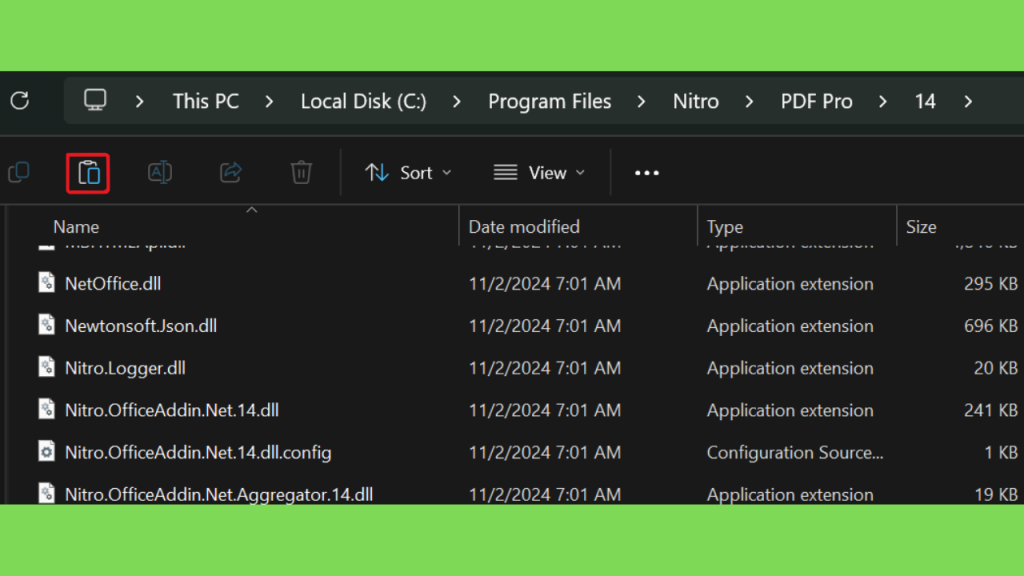Click the 241 KB size value
The width and height of the screenshot is (1024, 576).
click(x=991, y=410)
